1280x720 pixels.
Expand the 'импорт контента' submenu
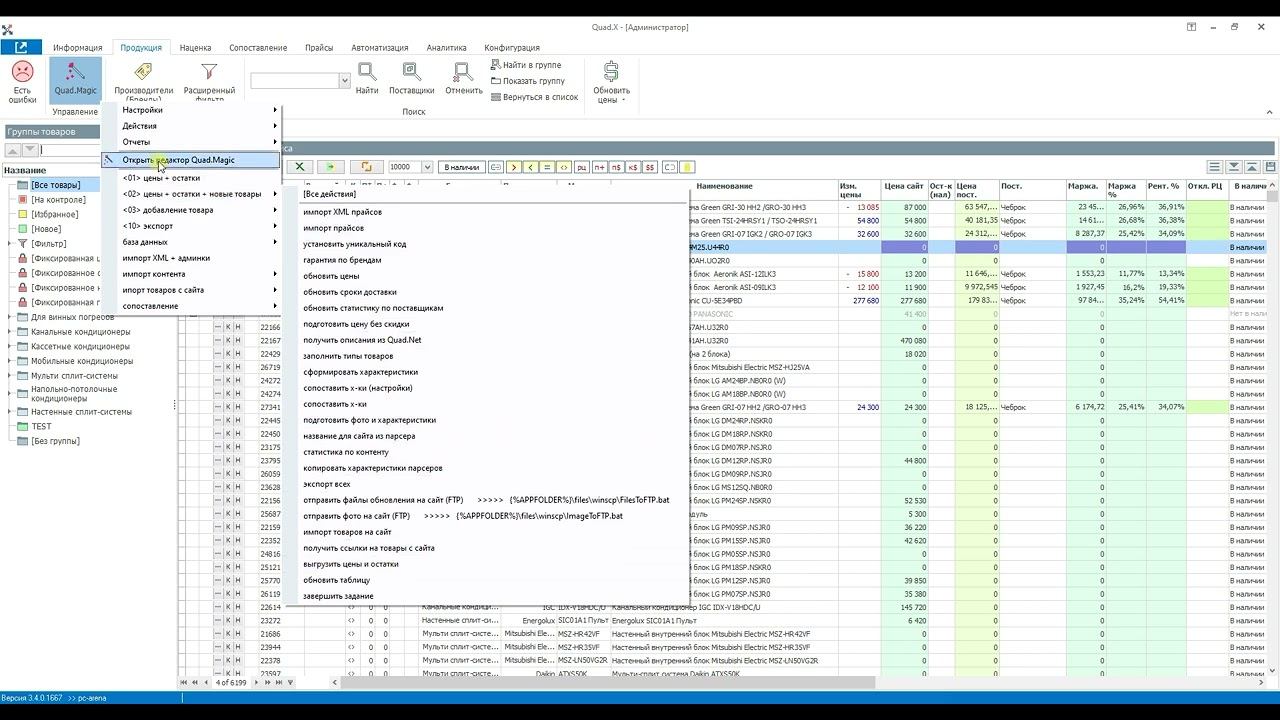pos(192,274)
